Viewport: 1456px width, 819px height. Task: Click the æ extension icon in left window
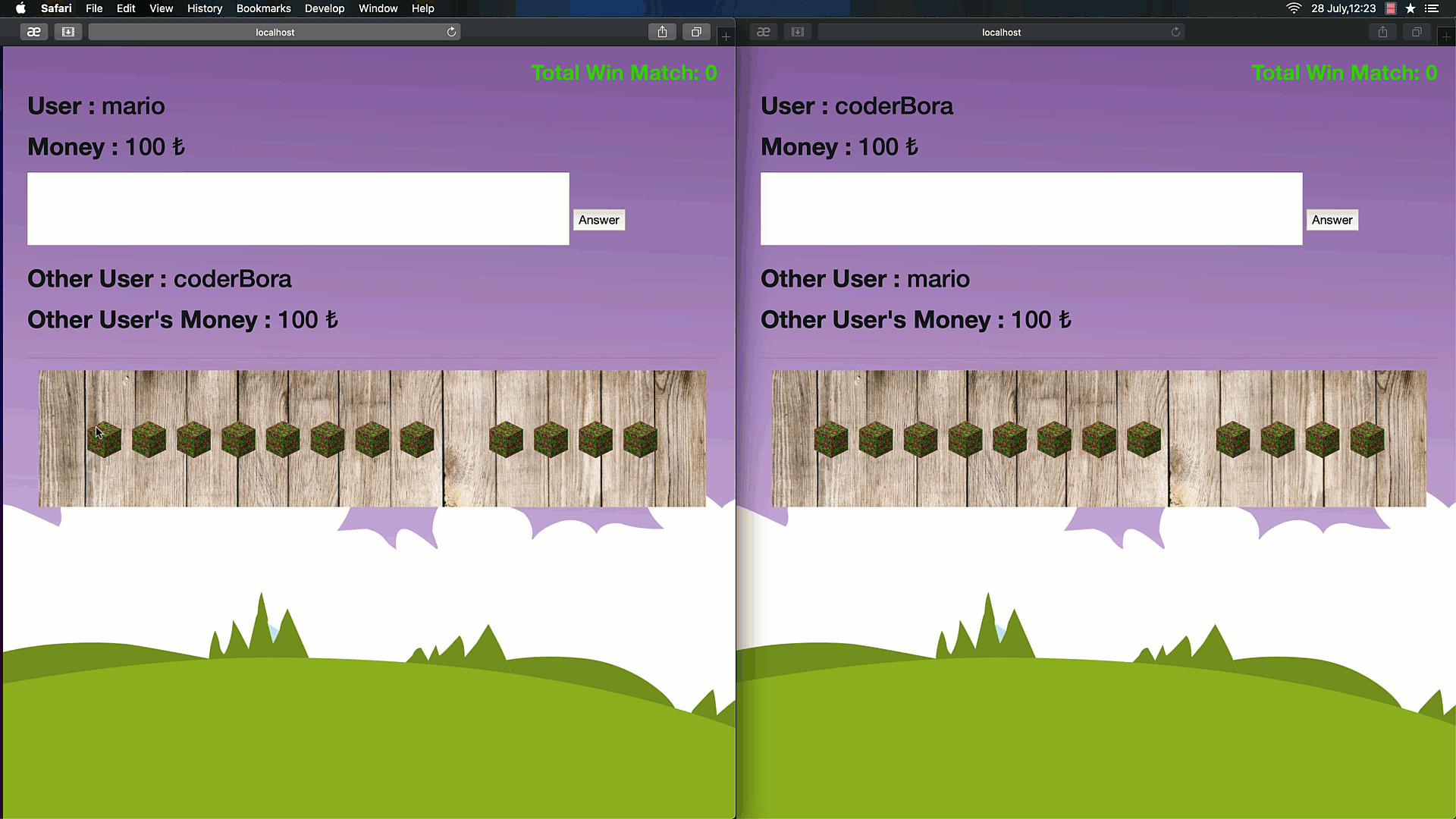point(33,32)
